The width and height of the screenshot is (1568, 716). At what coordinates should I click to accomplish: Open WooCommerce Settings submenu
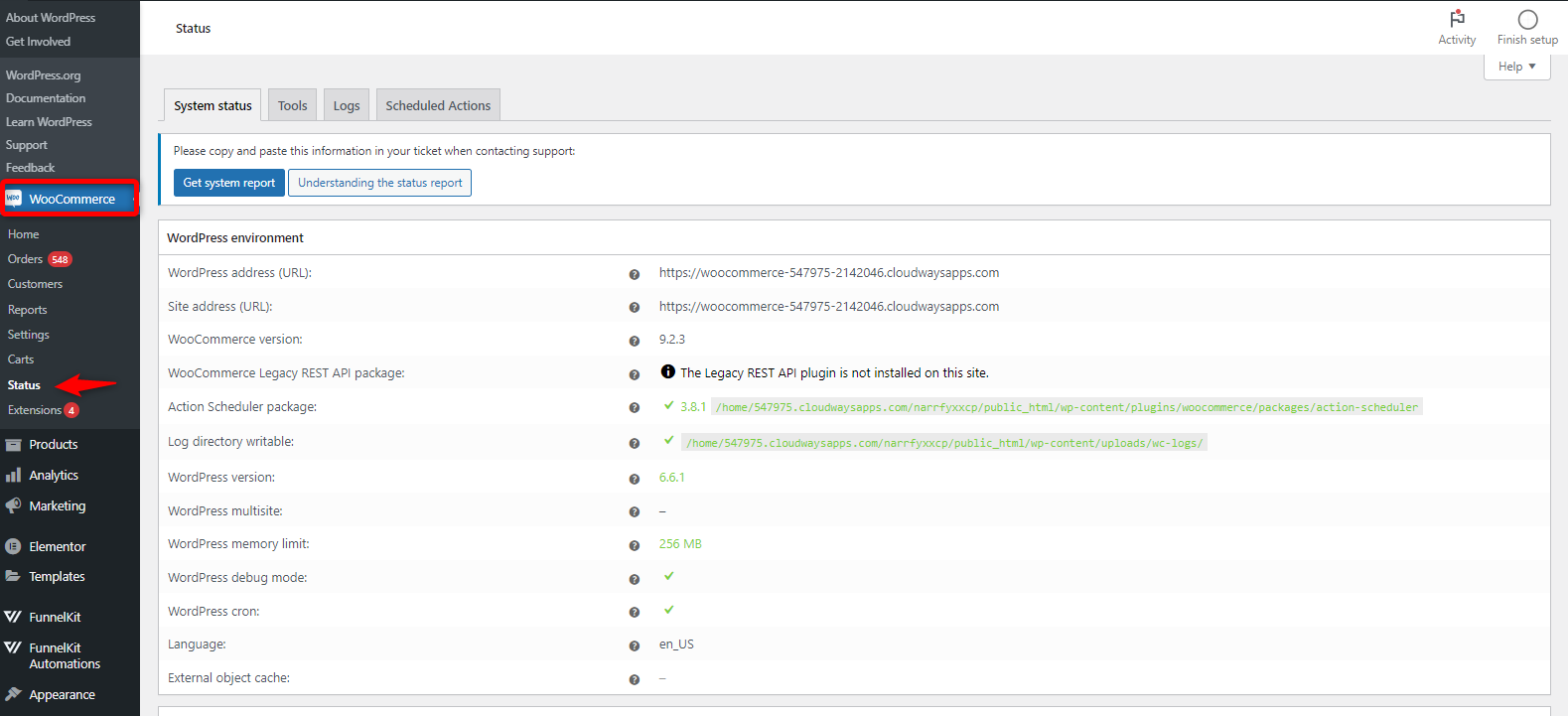point(29,335)
